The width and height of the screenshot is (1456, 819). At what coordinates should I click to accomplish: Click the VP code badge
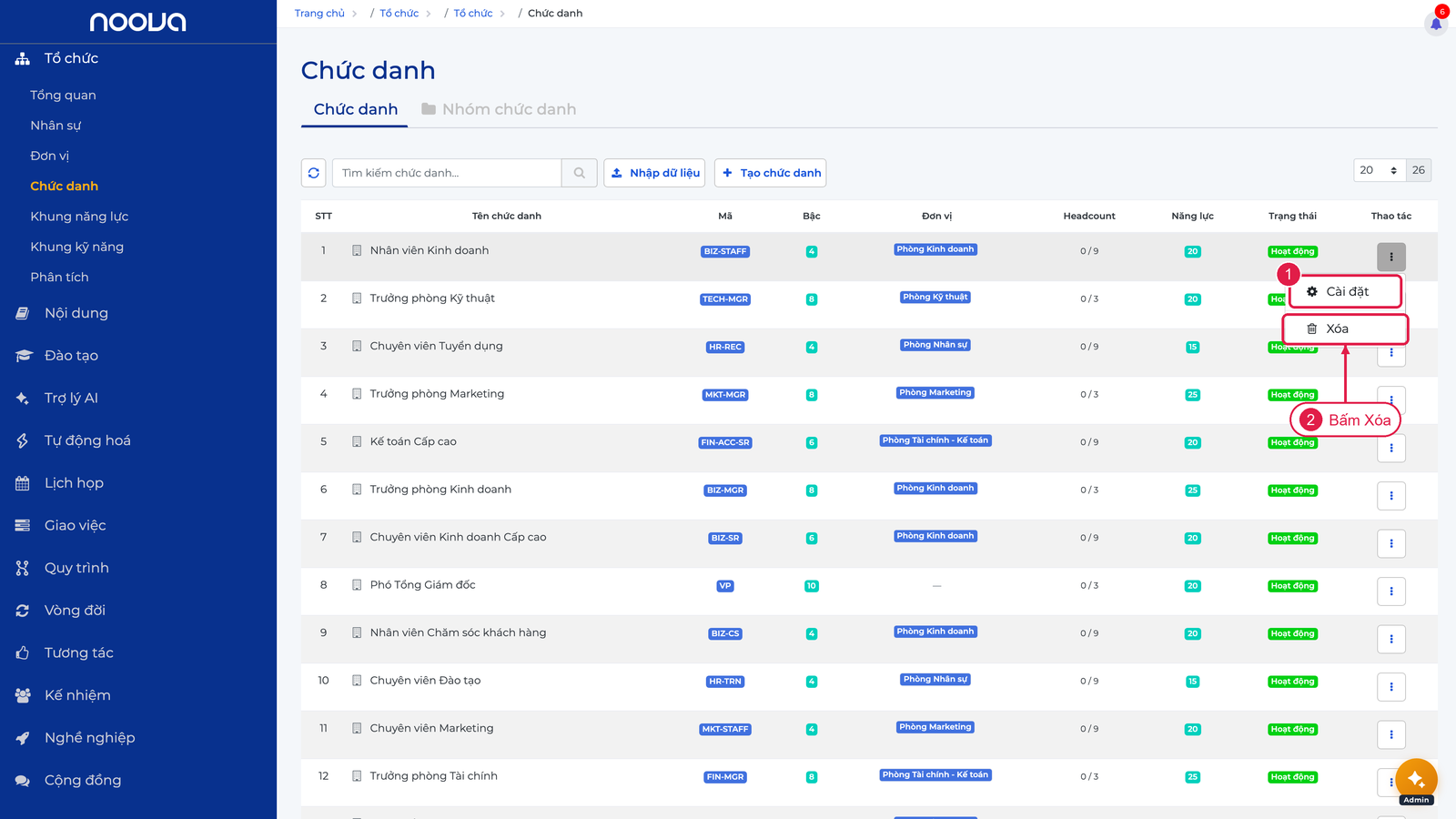pyautogui.click(x=725, y=586)
